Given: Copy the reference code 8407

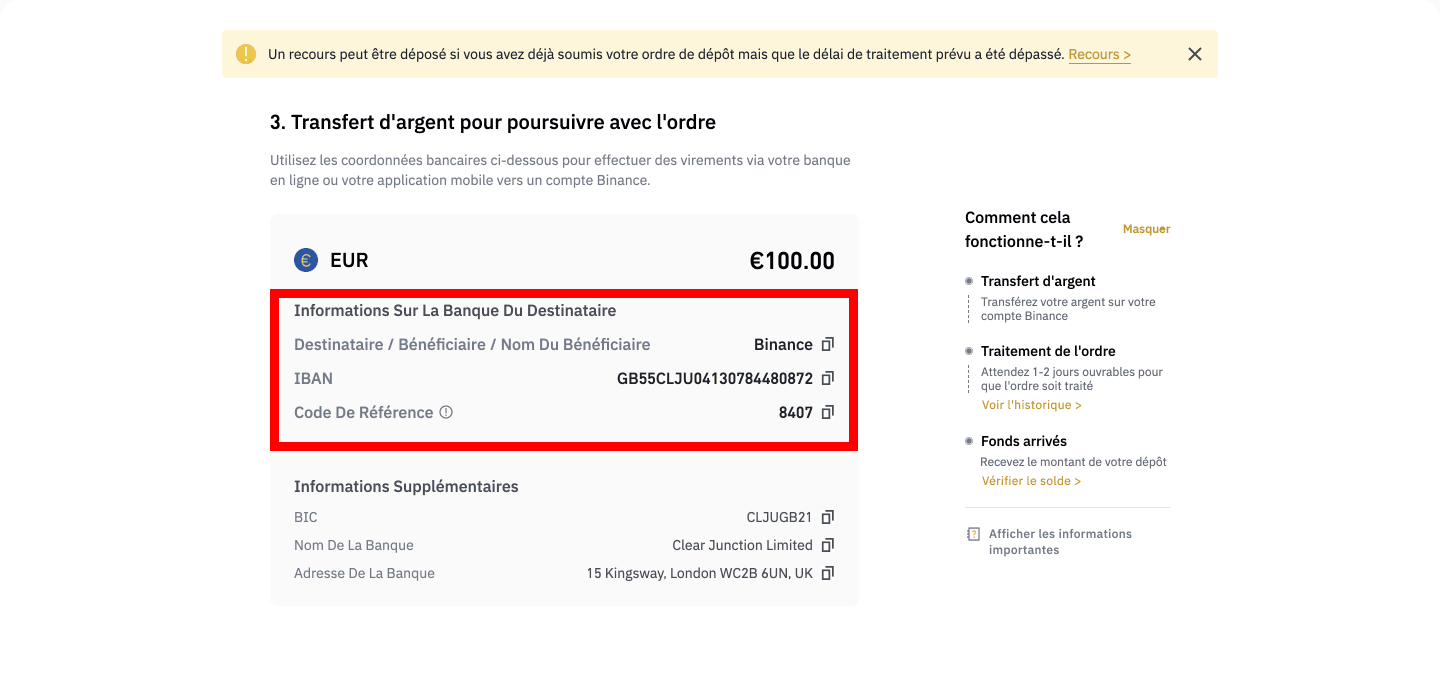Looking at the screenshot, I should [827, 413].
